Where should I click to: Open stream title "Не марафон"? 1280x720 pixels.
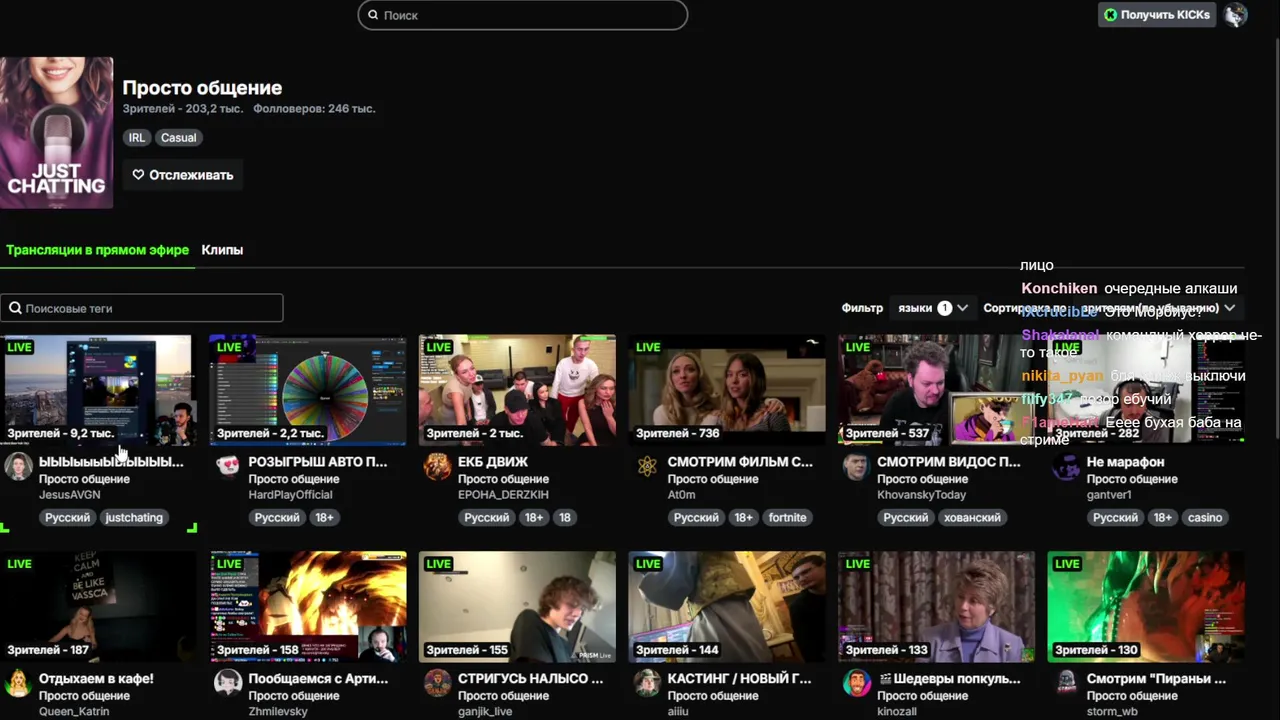coord(1126,462)
